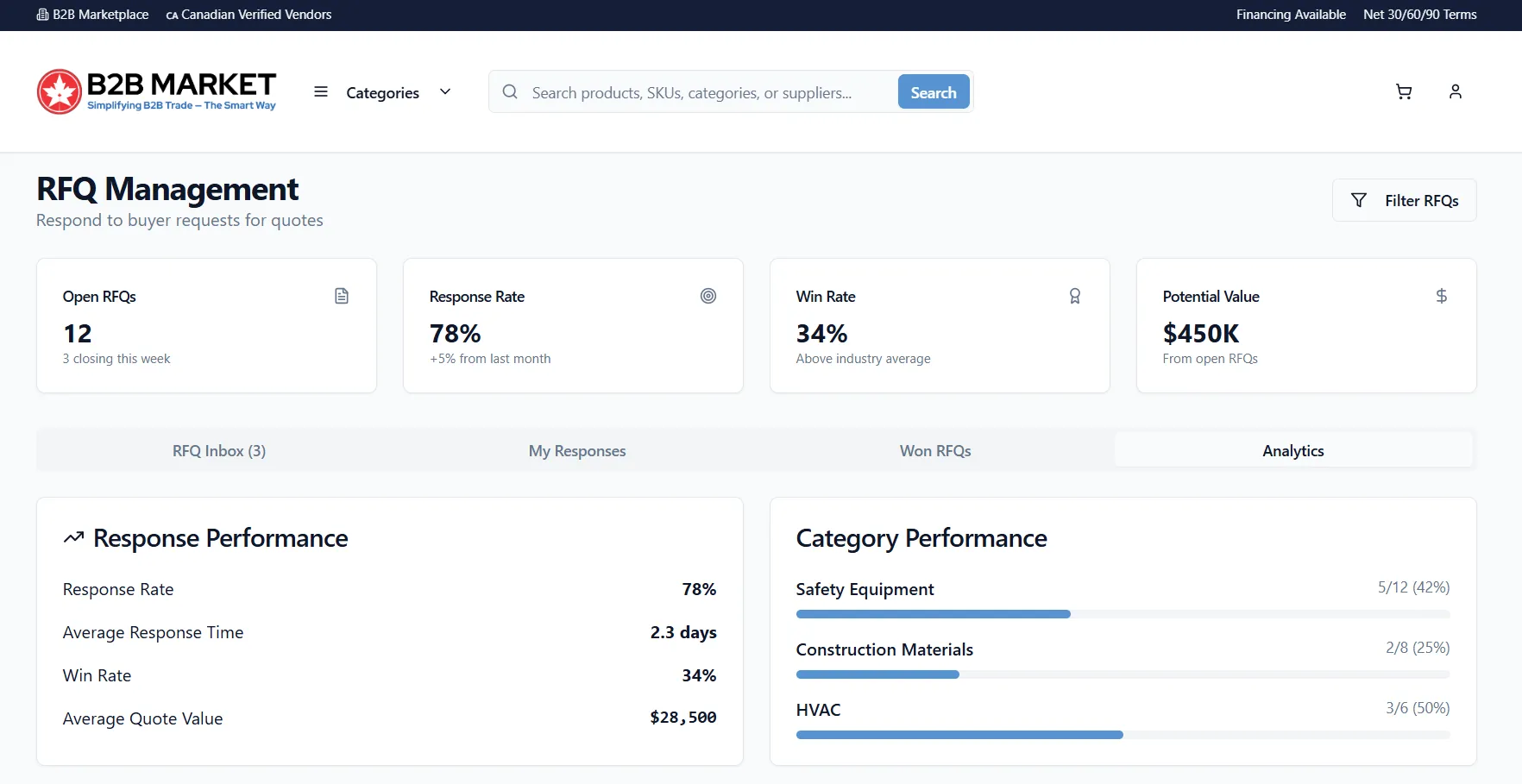Click the document icon on Open RFQs card
Viewport: 1522px width, 784px height.
[342, 296]
